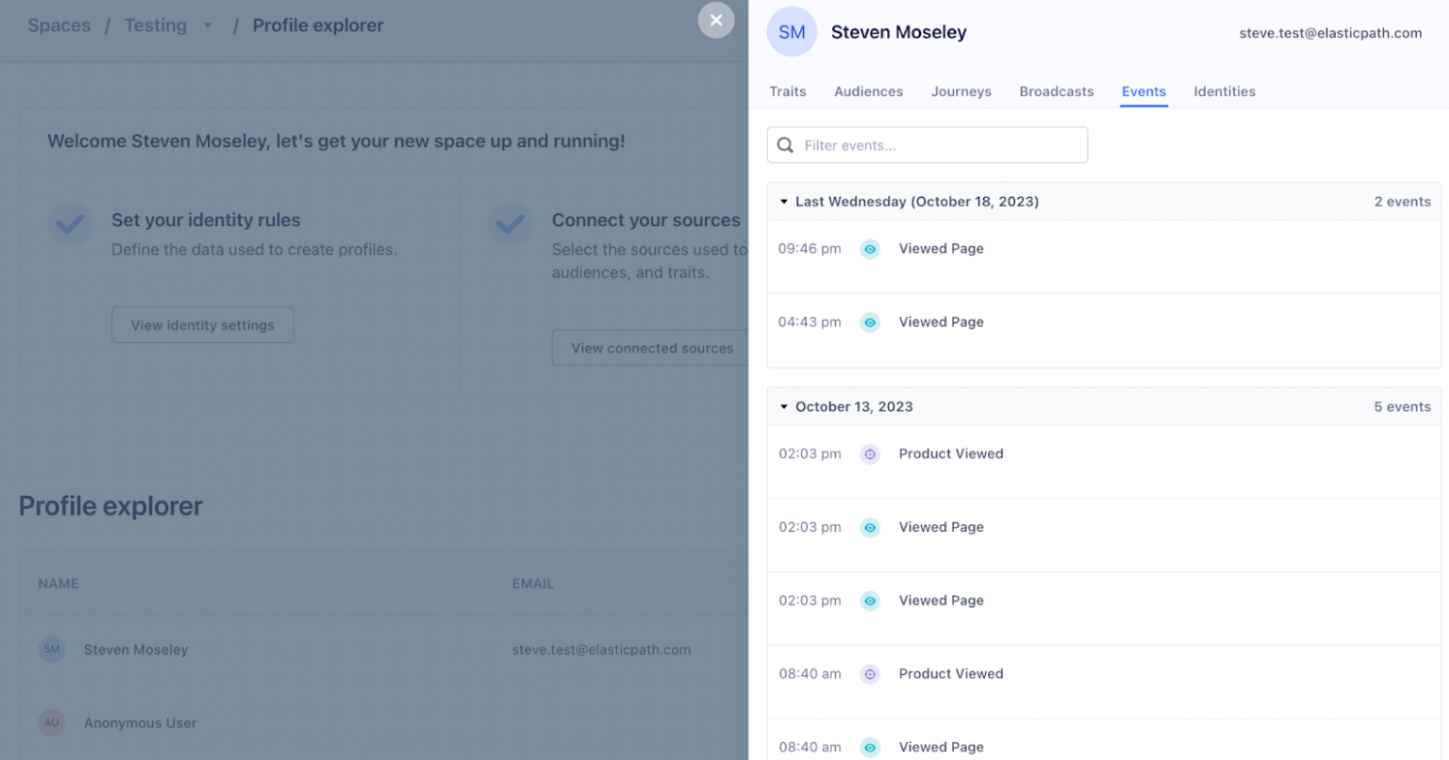Collapse the Last Wednesday October 18 event group
1449x760 pixels.
pos(784,201)
